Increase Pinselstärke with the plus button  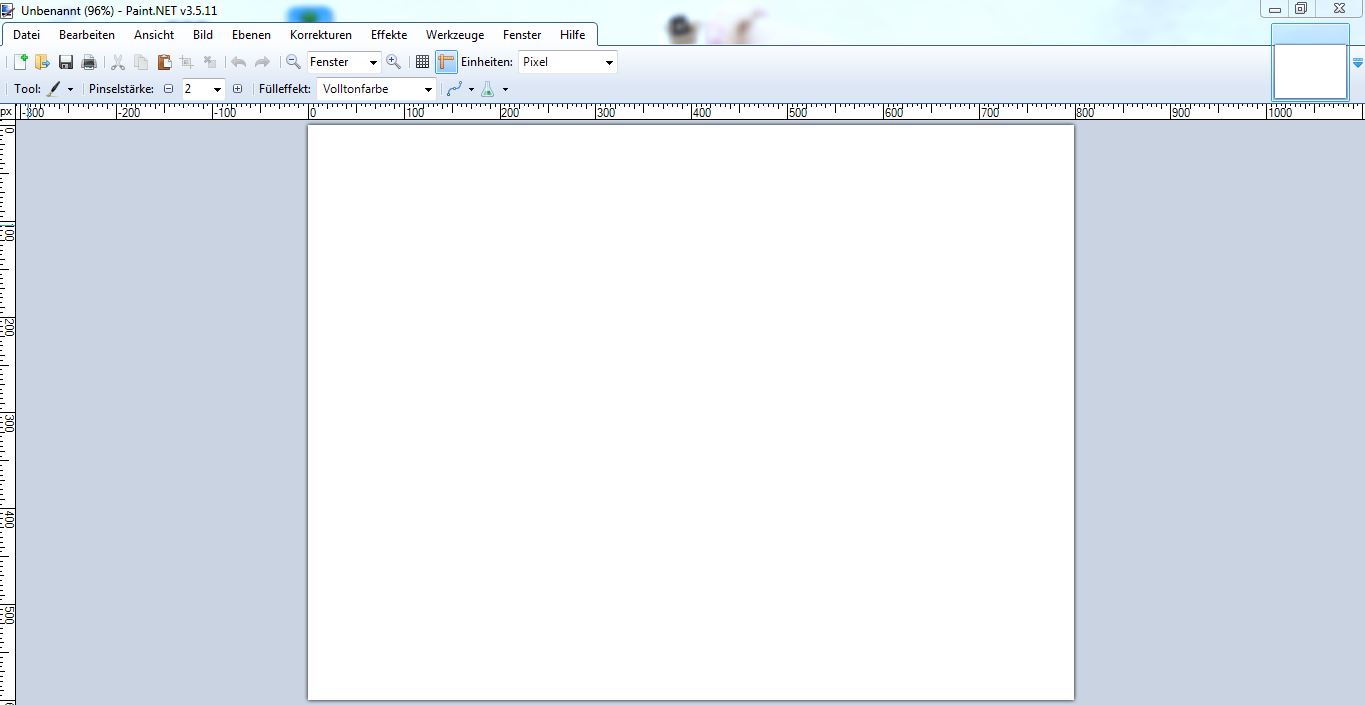[x=237, y=89]
